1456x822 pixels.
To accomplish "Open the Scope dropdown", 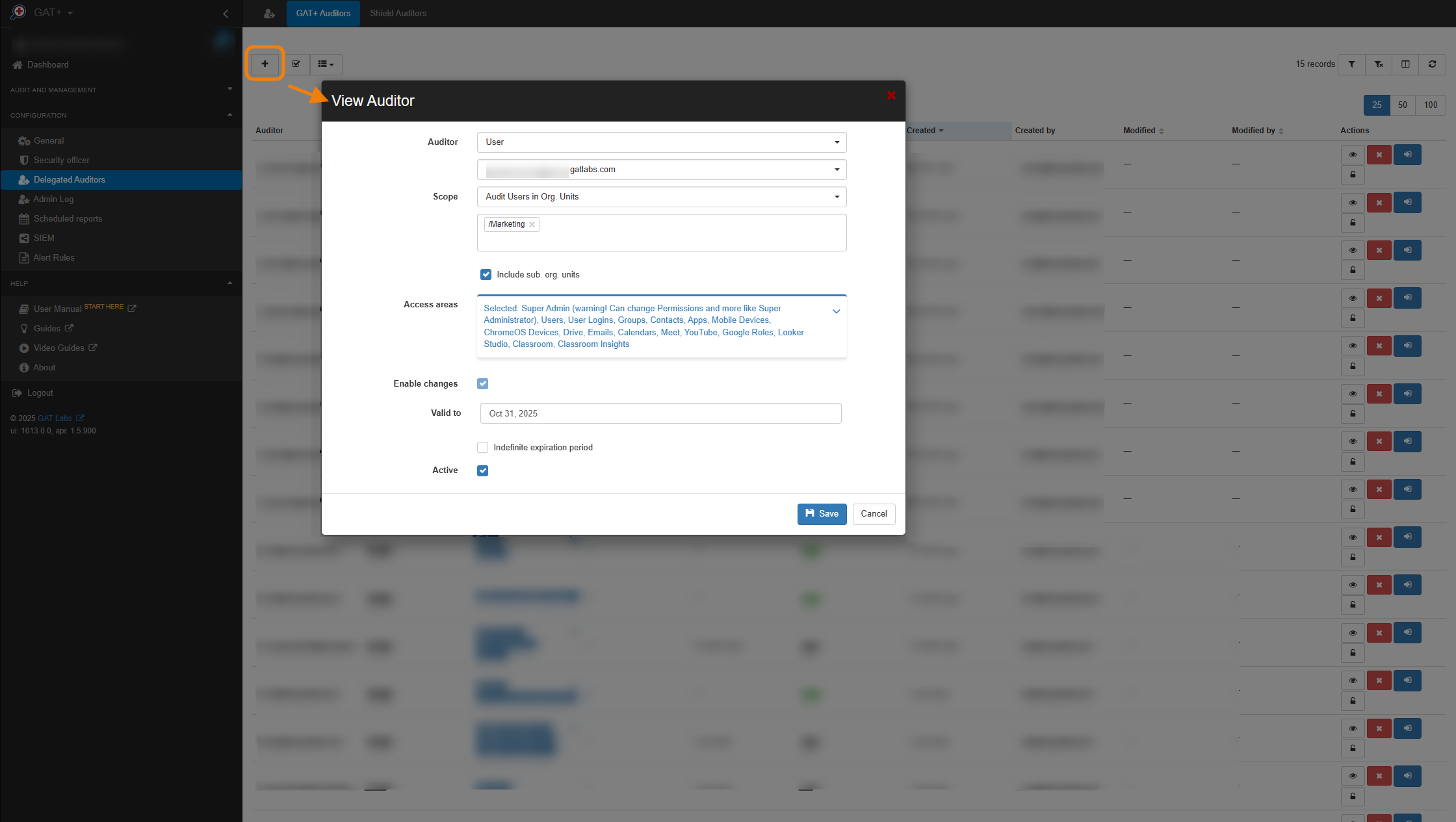I will (661, 196).
